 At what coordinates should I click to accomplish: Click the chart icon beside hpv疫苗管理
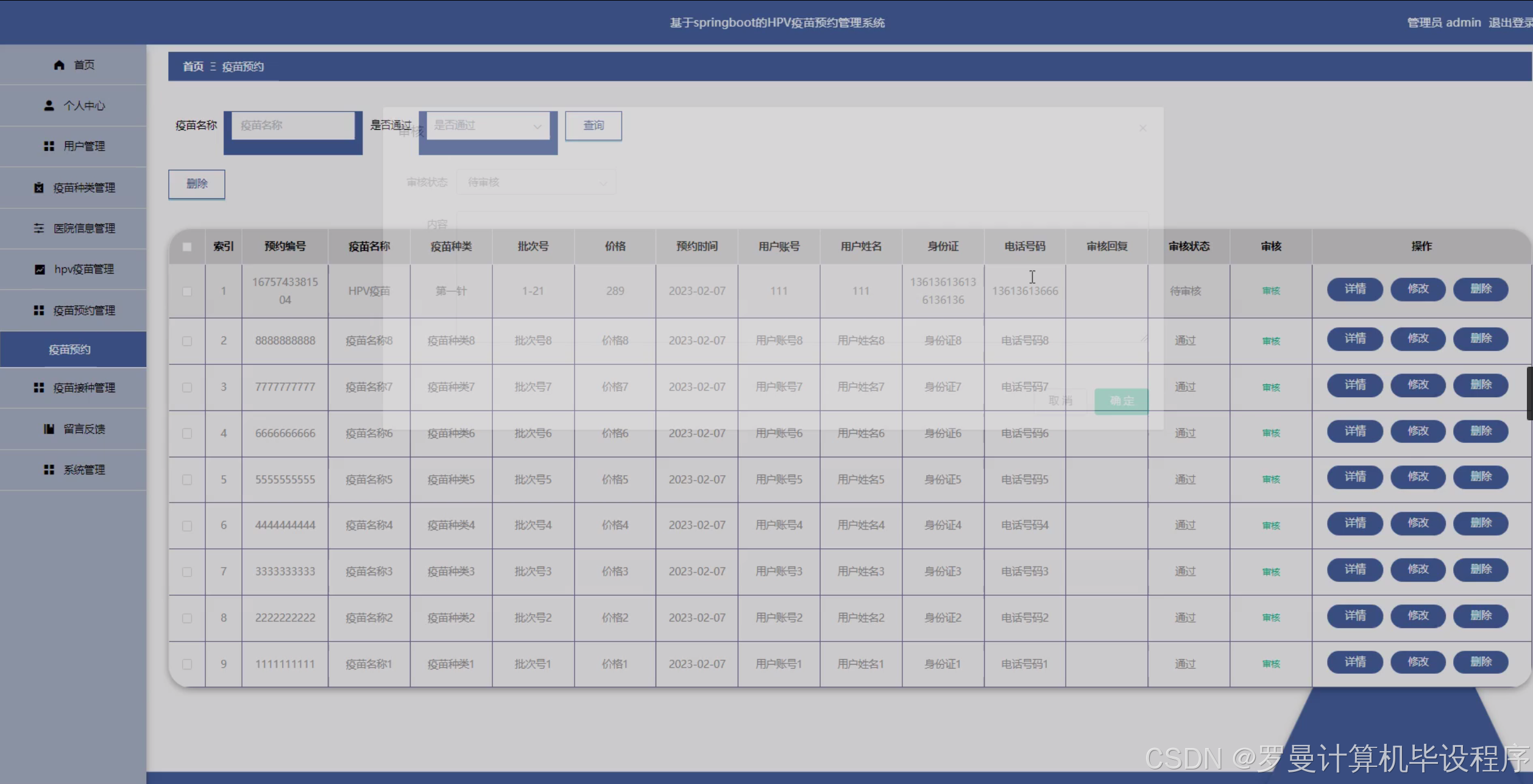click(x=40, y=269)
